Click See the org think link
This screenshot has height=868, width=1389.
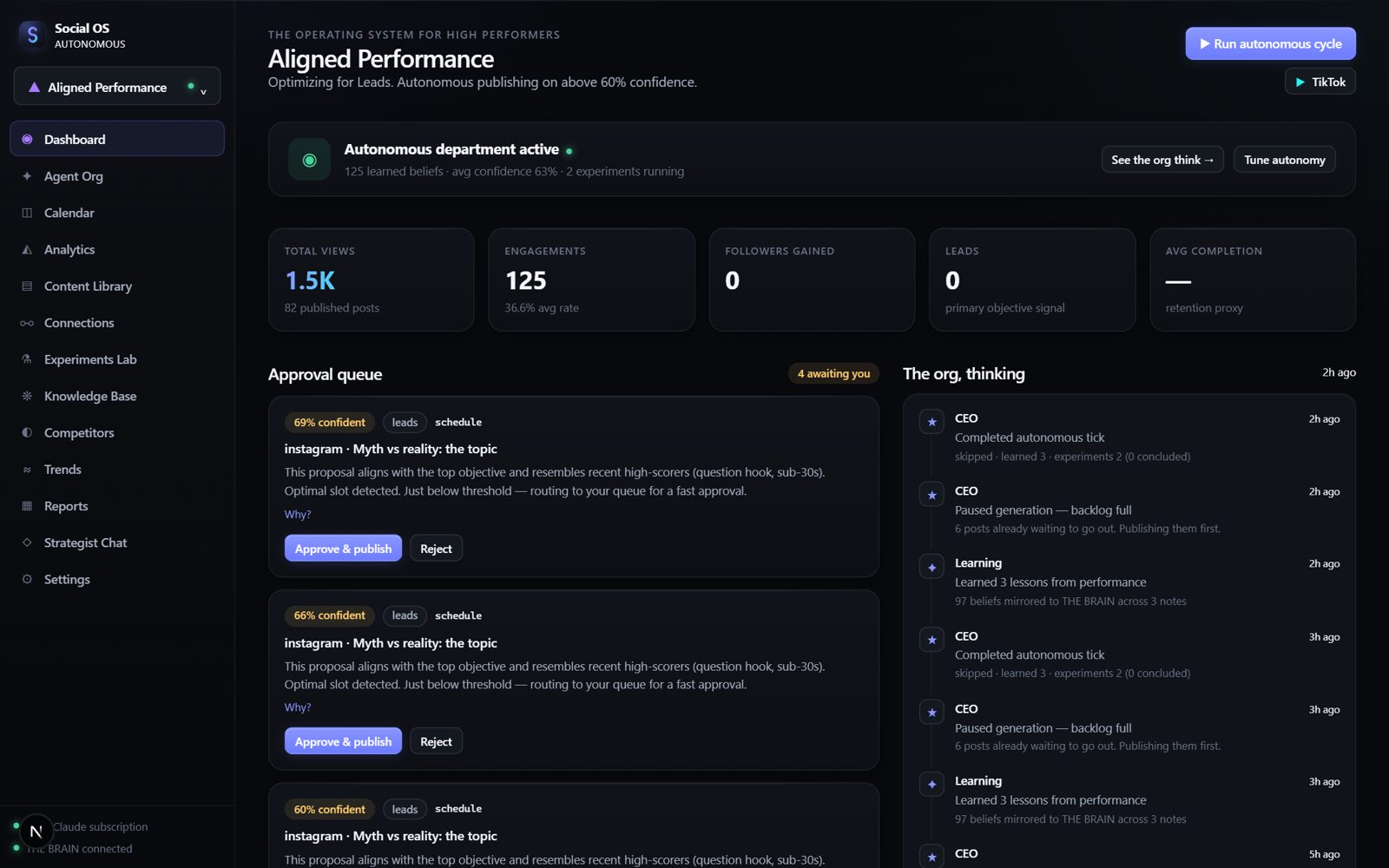[1162, 160]
